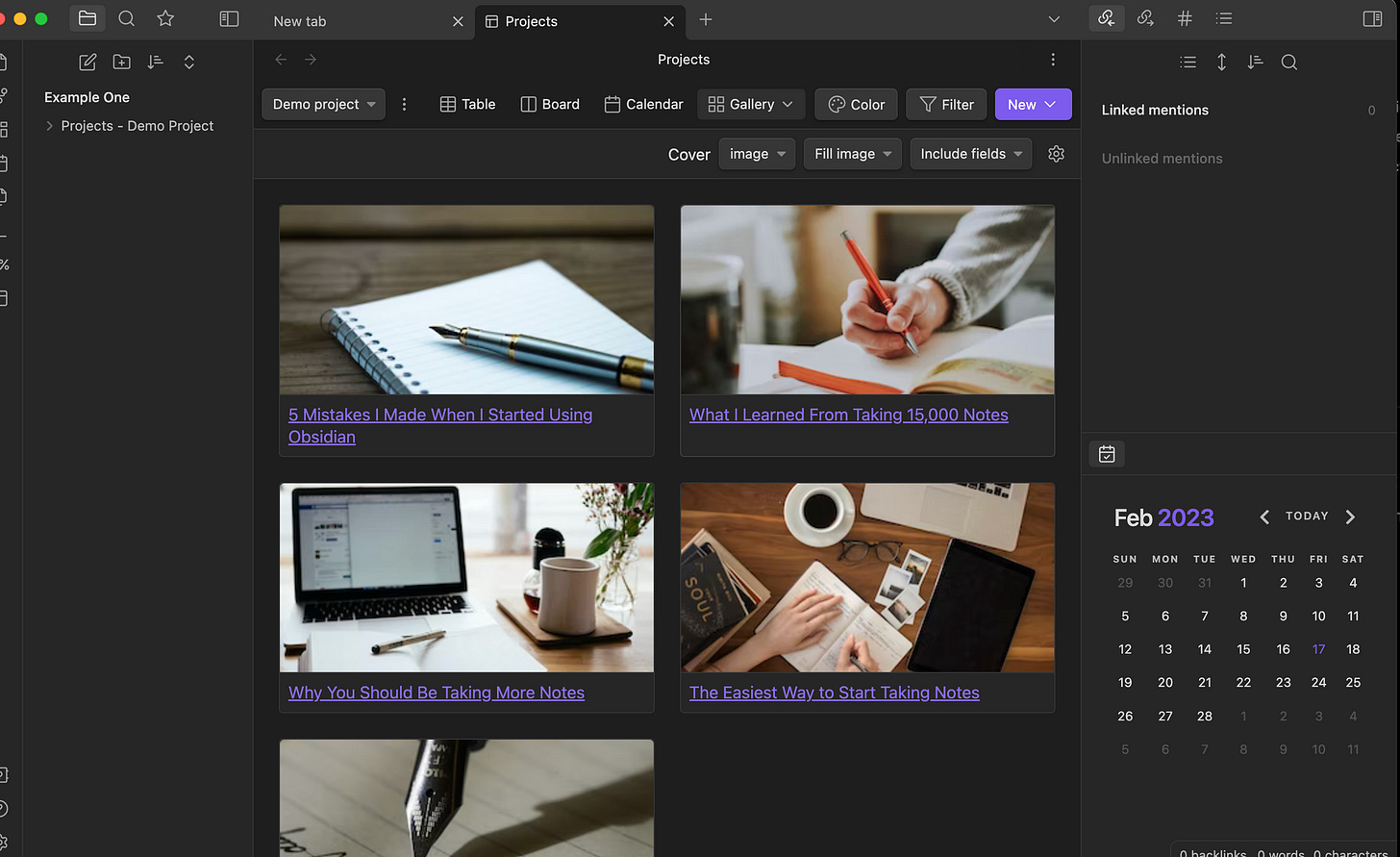1400x857 pixels.
Task: Expand the Projects - Demo Project folder
Action: click(49, 126)
